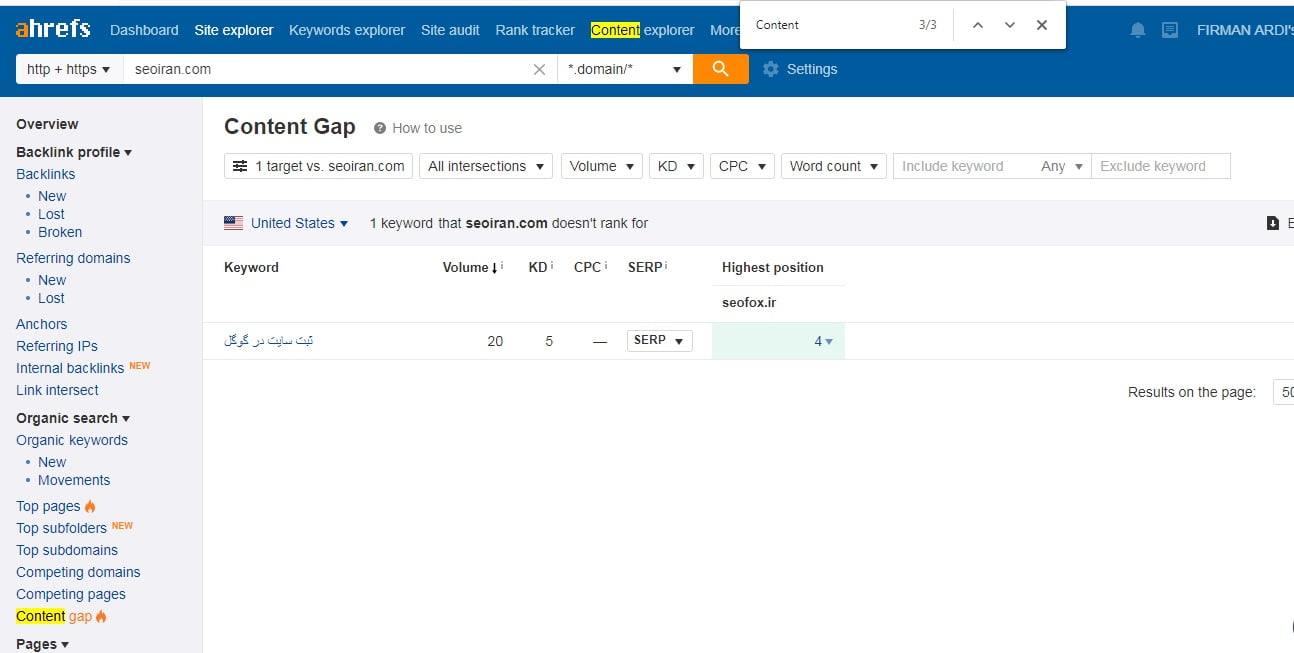Click the orange search button

721,69
